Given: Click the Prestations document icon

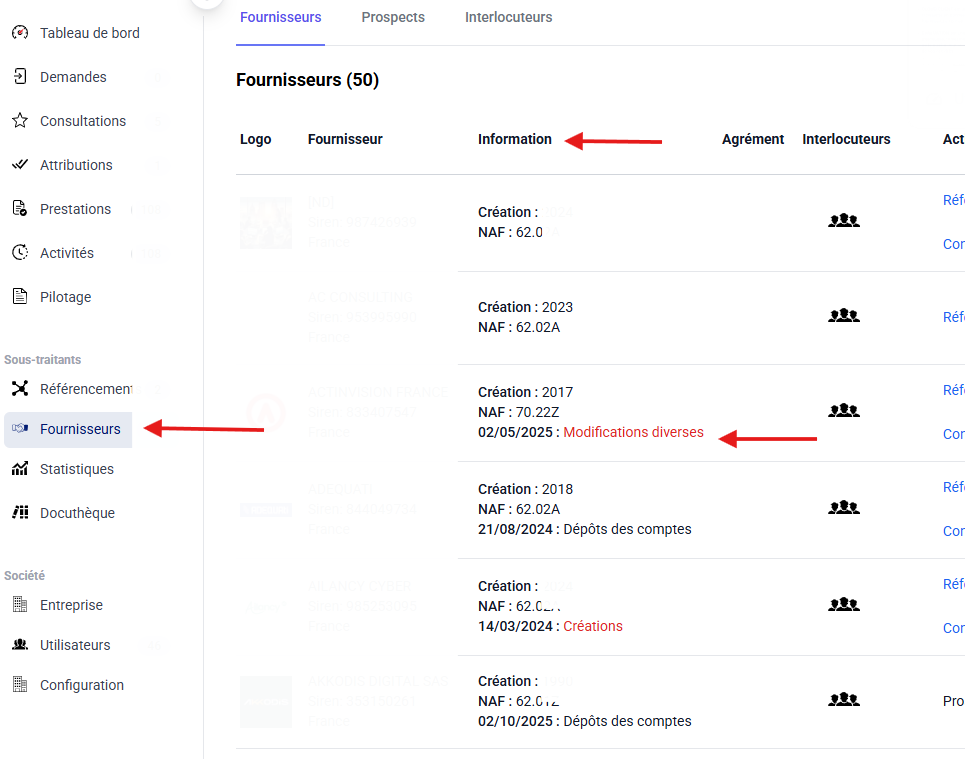Looking at the screenshot, I should click(x=20, y=209).
